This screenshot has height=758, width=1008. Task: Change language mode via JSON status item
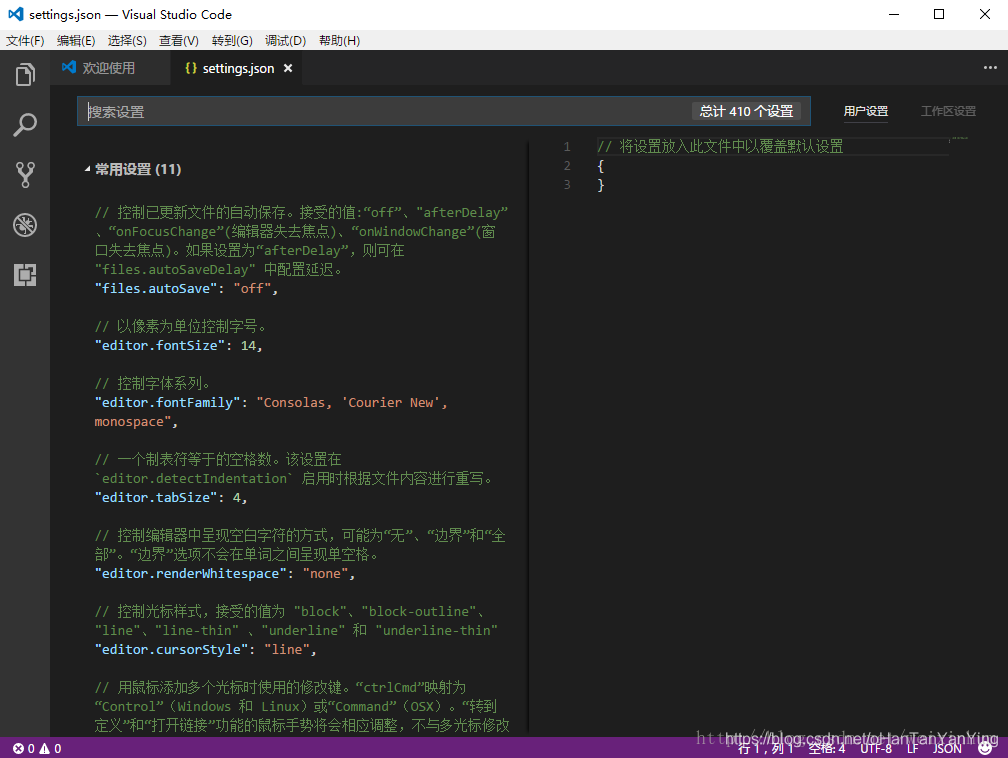click(946, 747)
